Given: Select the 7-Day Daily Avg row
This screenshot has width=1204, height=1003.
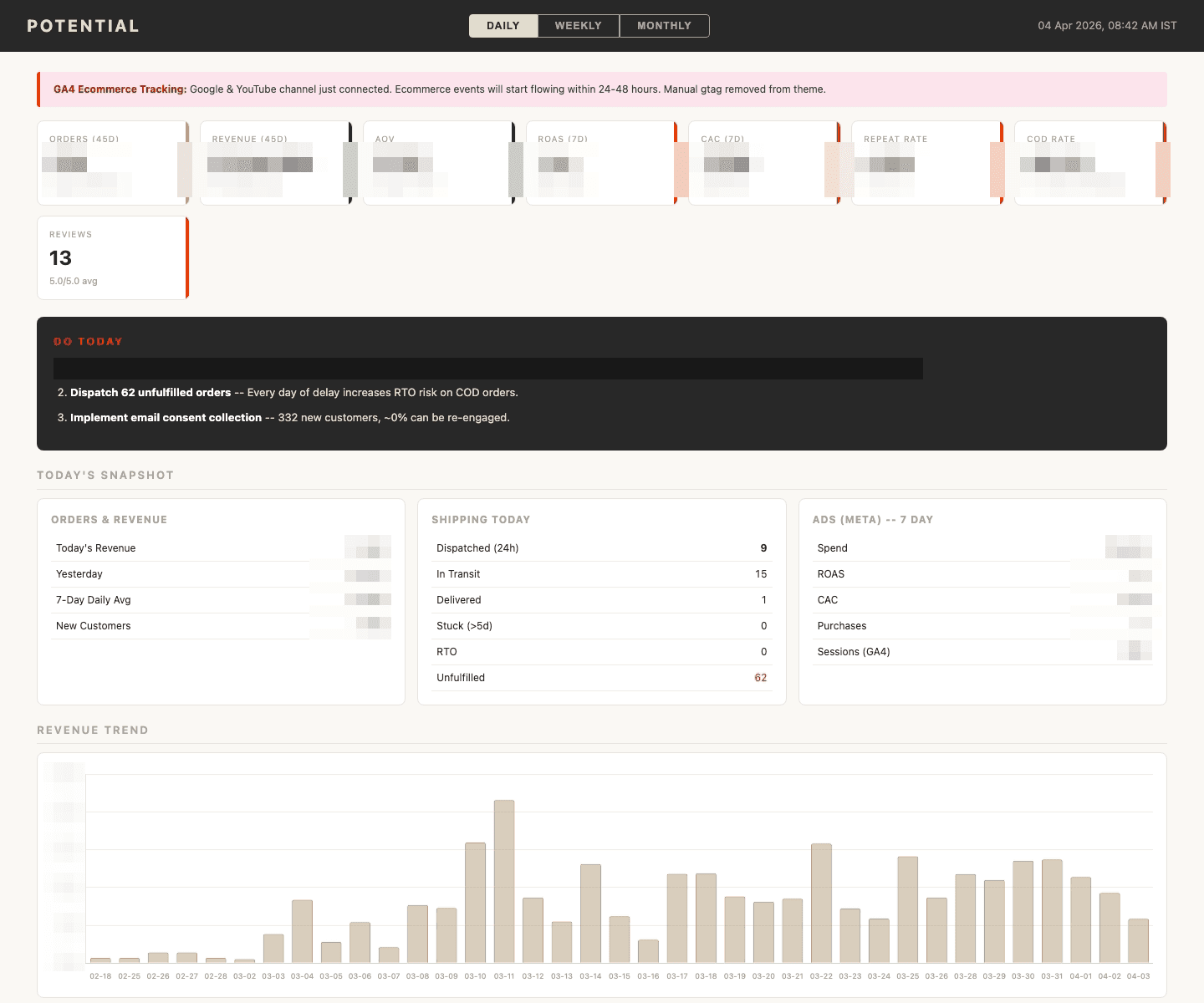Looking at the screenshot, I should click(221, 600).
